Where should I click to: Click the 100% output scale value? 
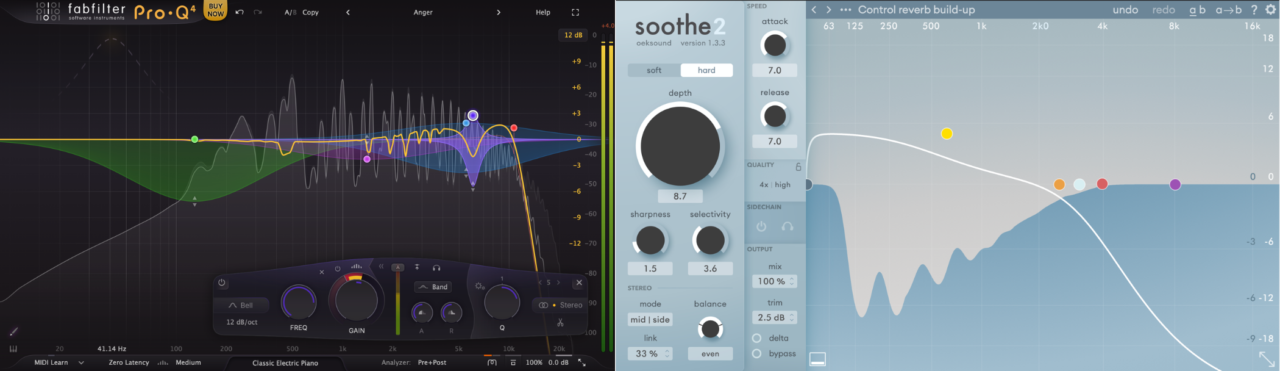[x=535, y=362]
